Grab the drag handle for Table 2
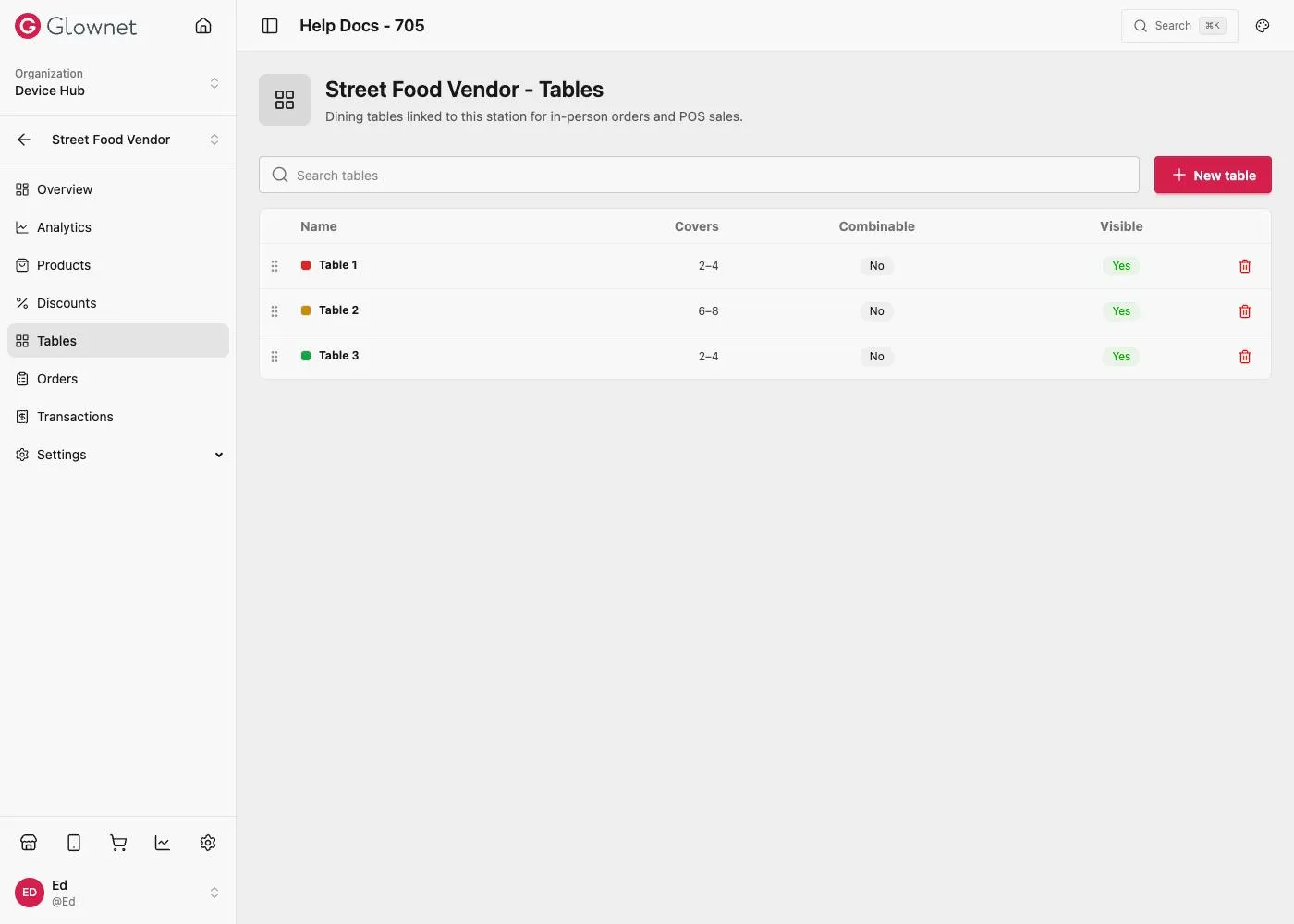This screenshot has width=1294, height=924. point(275,311)
